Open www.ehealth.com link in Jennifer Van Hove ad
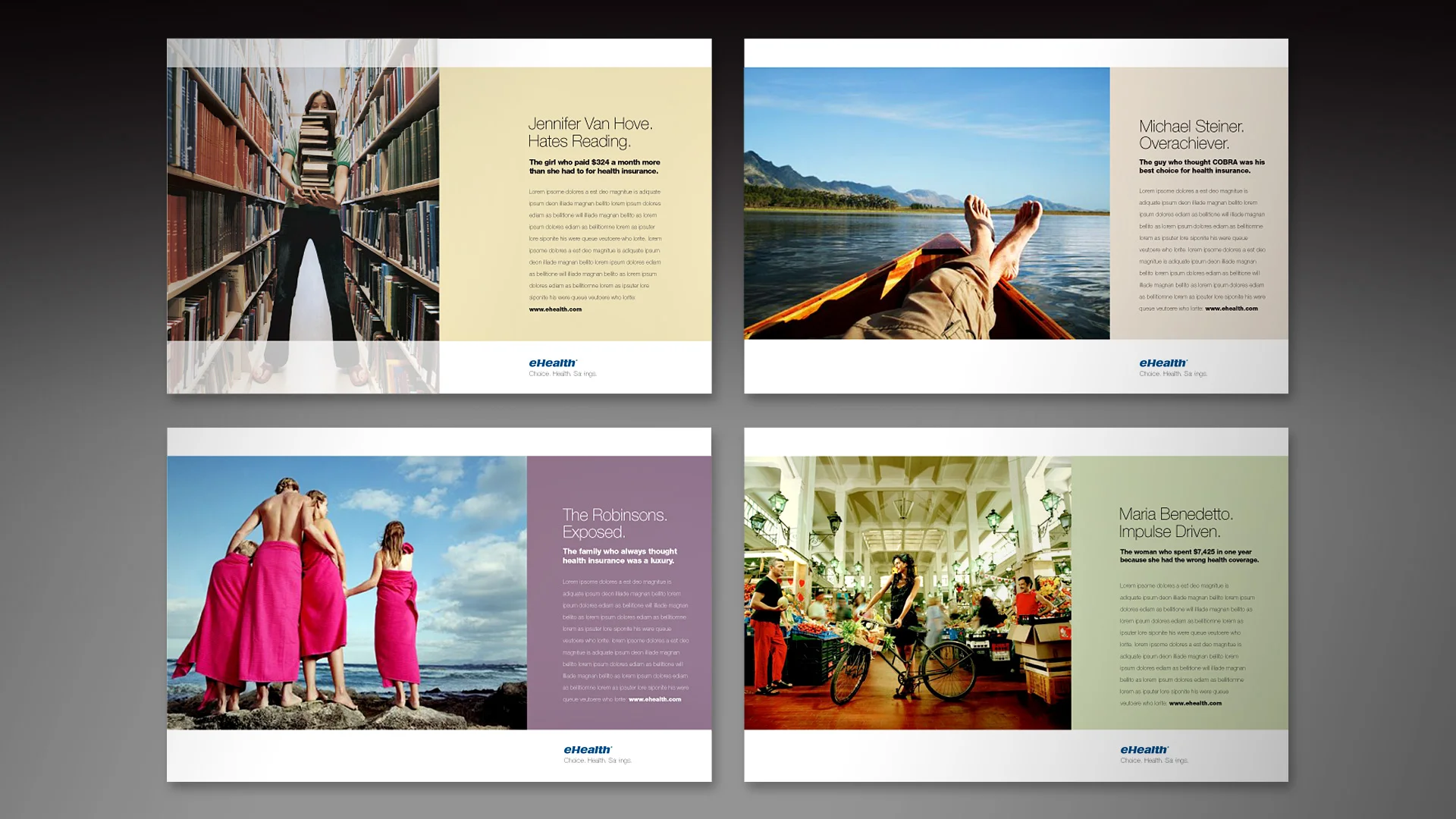 pyautogui.click(x=555, y=309)
